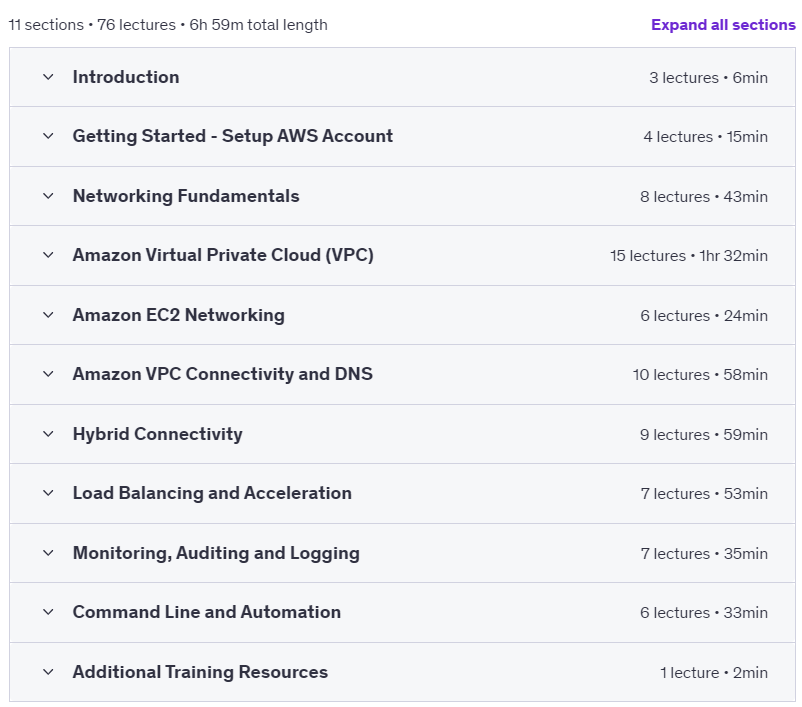Expand the Introduction section chevron

[x=48, y=77]
